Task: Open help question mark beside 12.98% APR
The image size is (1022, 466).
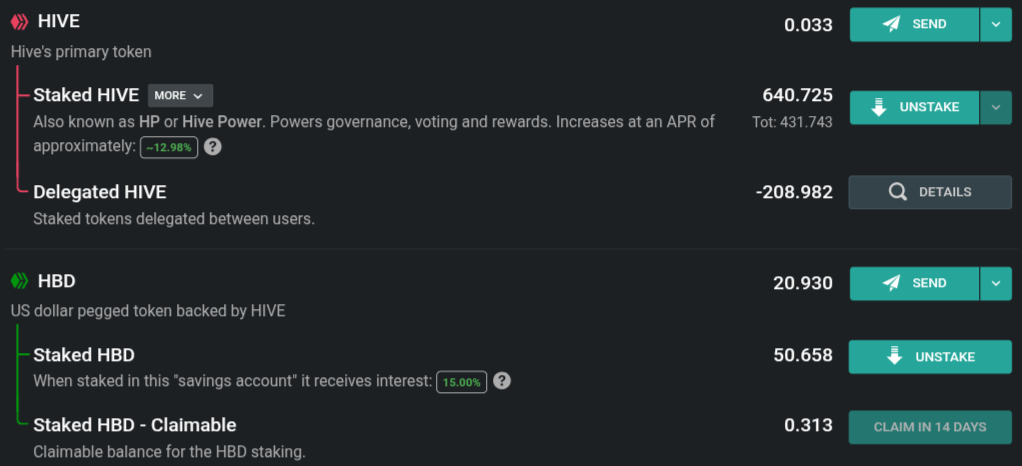Action: (x=212, y=147)
